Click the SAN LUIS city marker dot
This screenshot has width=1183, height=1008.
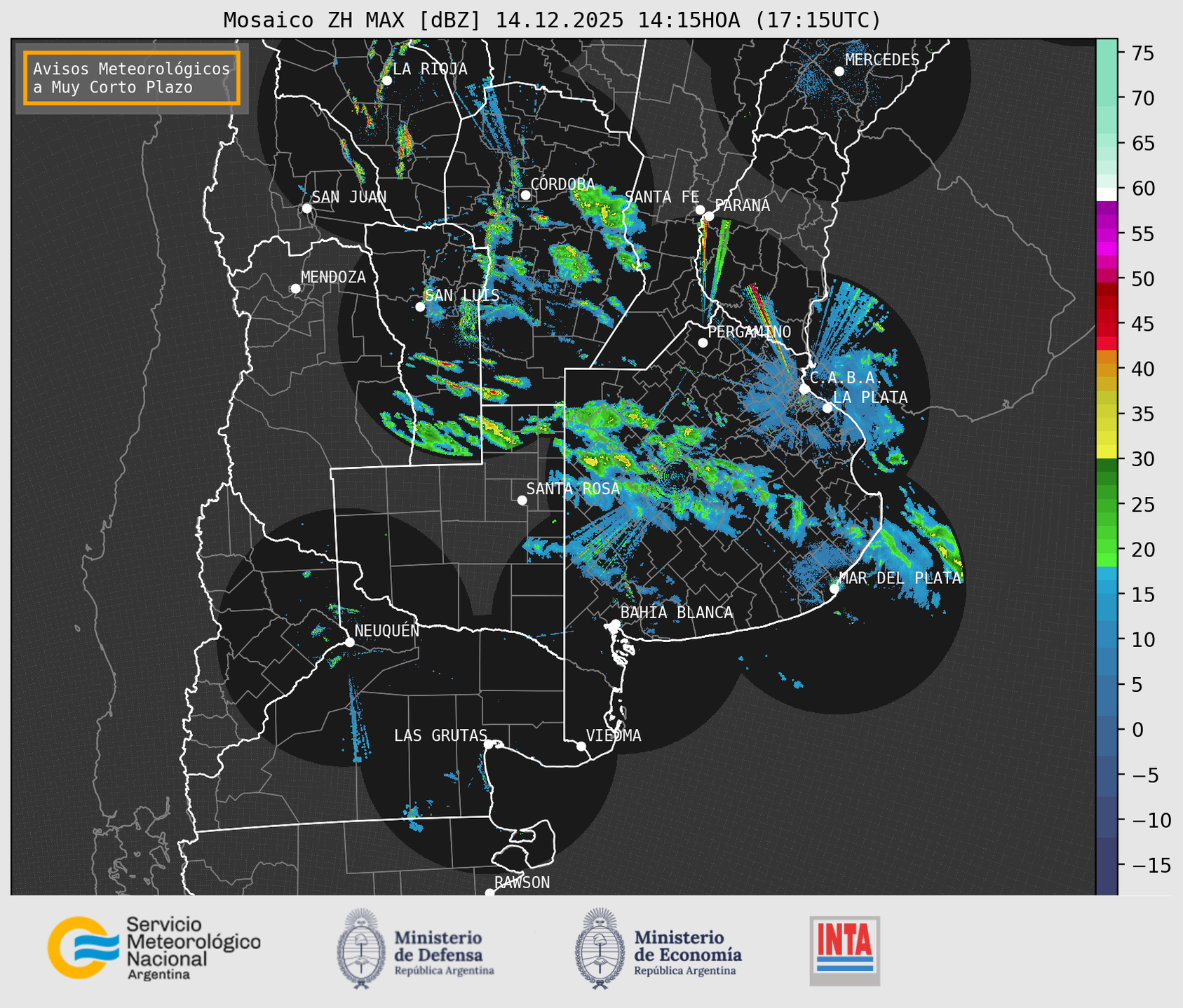click(x=420, y=306)
